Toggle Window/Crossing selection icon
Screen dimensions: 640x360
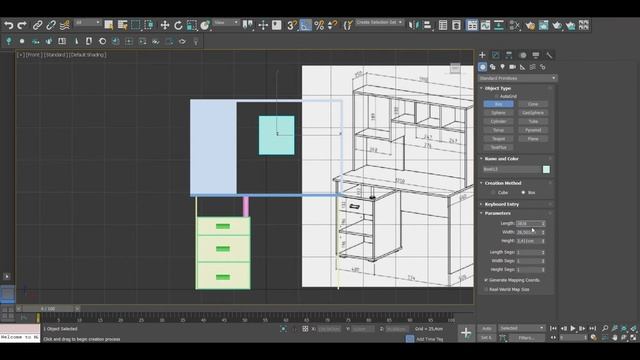coord(149,25)
